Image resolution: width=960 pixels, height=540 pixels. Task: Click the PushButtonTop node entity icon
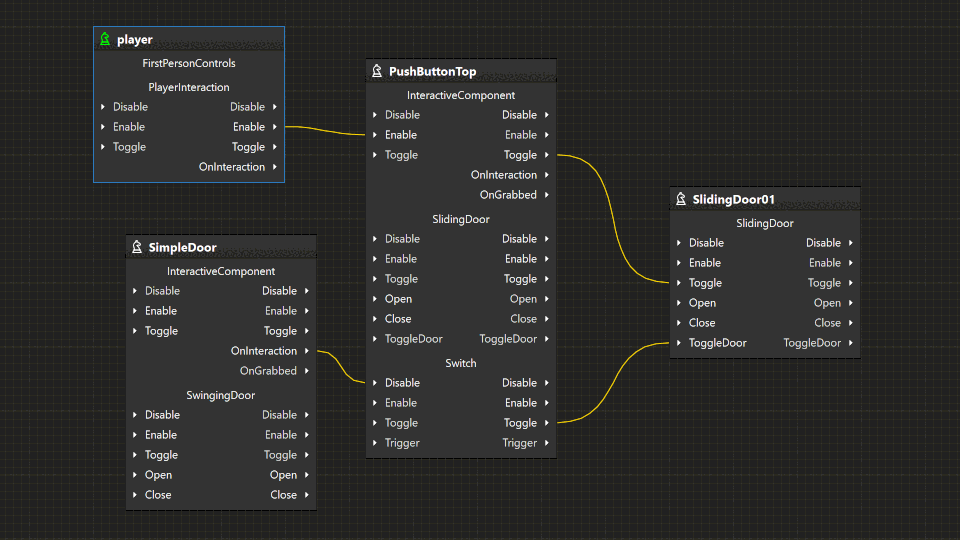coord(377,72)
